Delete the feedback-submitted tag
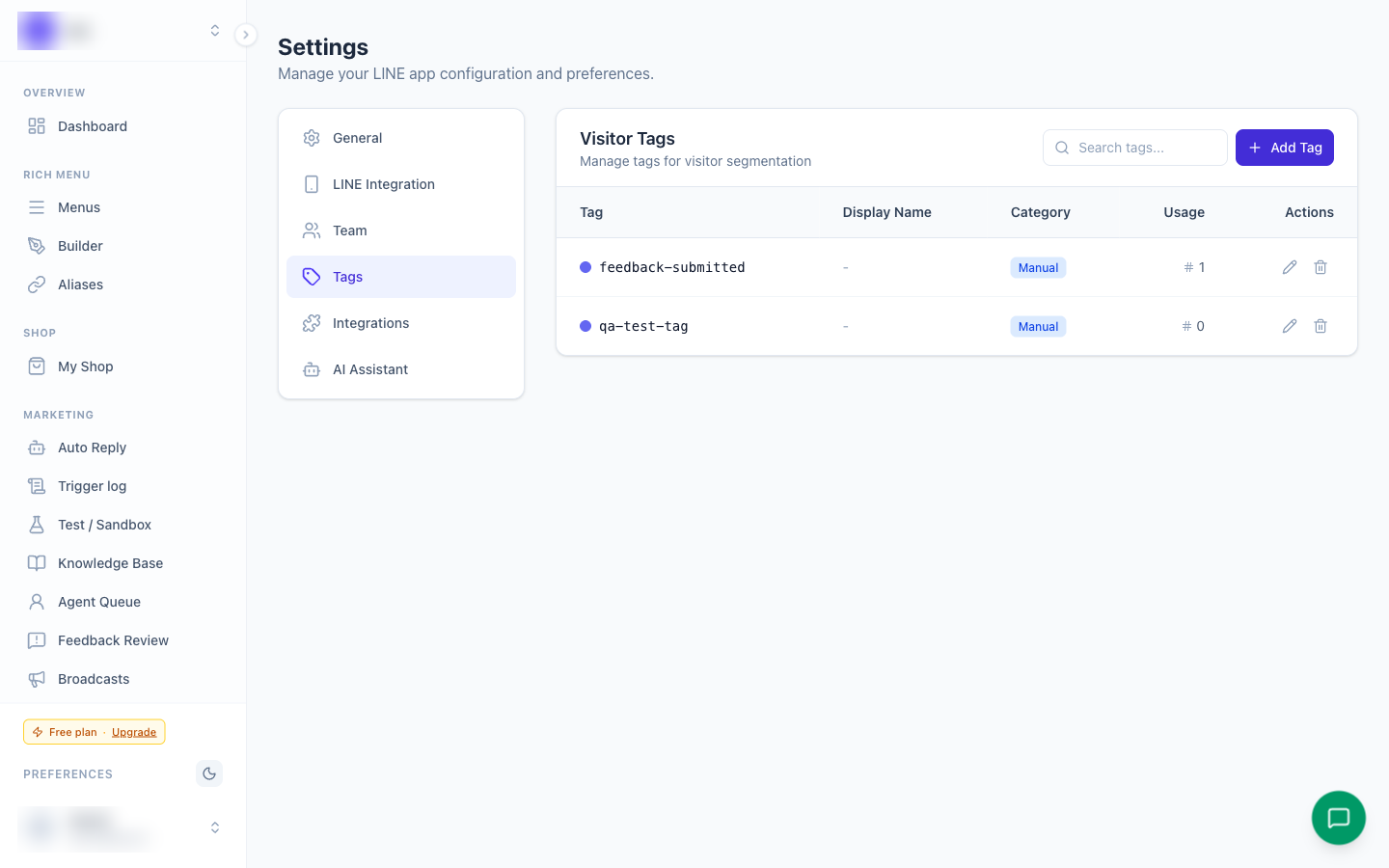Screen dimensions: 1389x868 [1321, 267]
